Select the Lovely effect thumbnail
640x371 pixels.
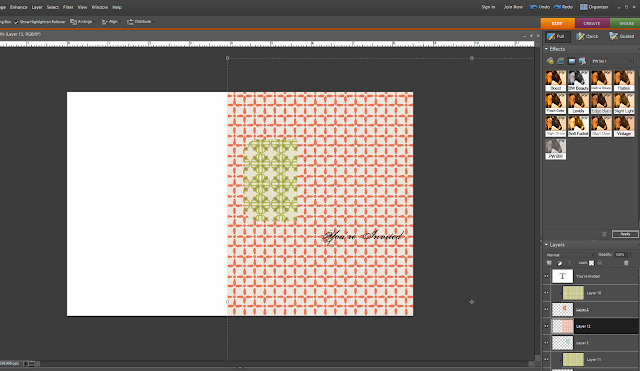pos(578,103)
